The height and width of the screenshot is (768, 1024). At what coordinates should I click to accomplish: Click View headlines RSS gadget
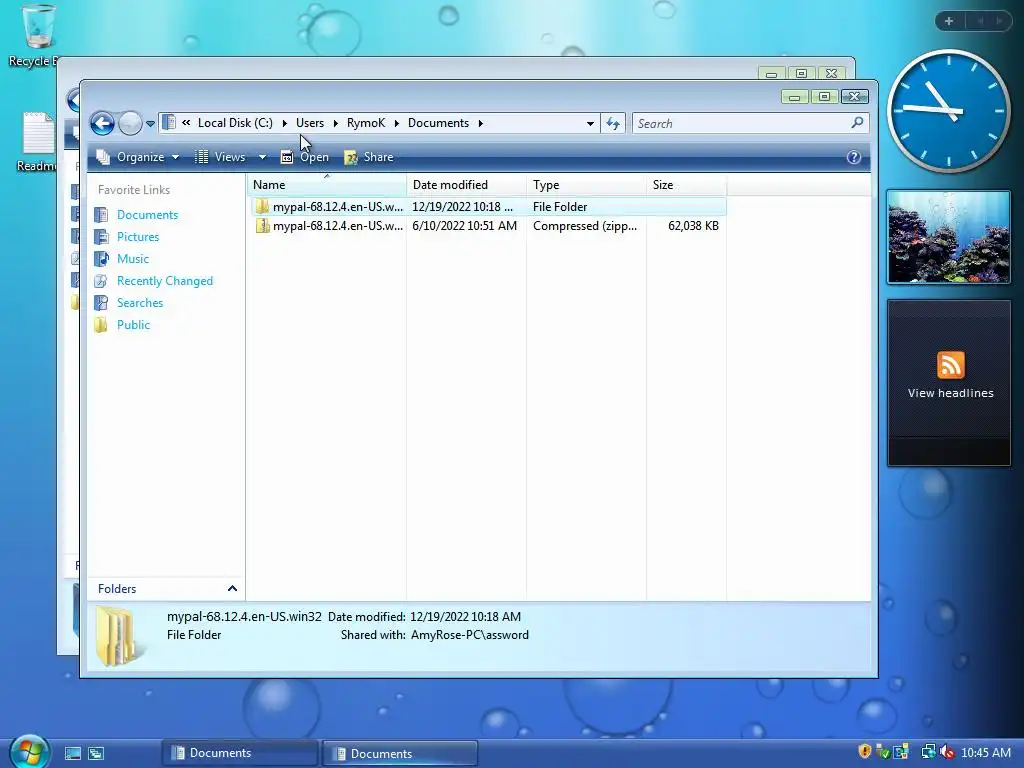pyautogui.click(x=949, y=383)
